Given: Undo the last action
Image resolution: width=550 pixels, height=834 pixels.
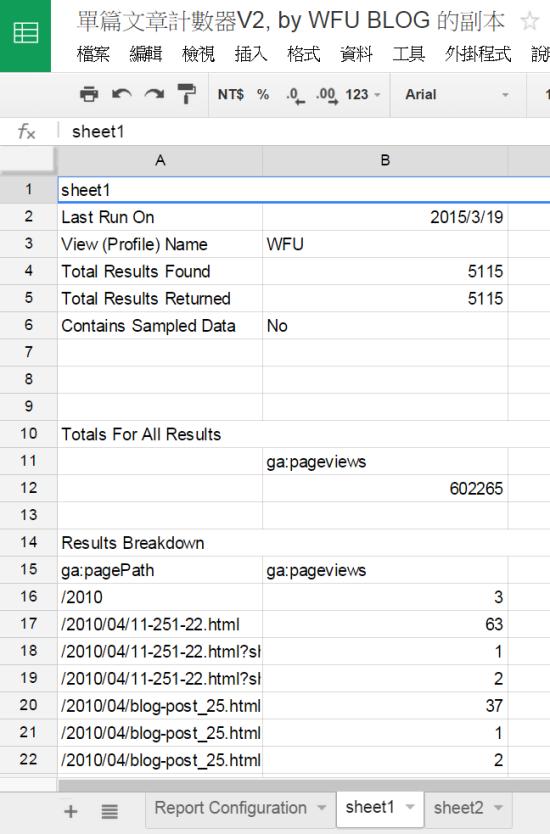Looking at the screenshot, I should coord(122,95).
